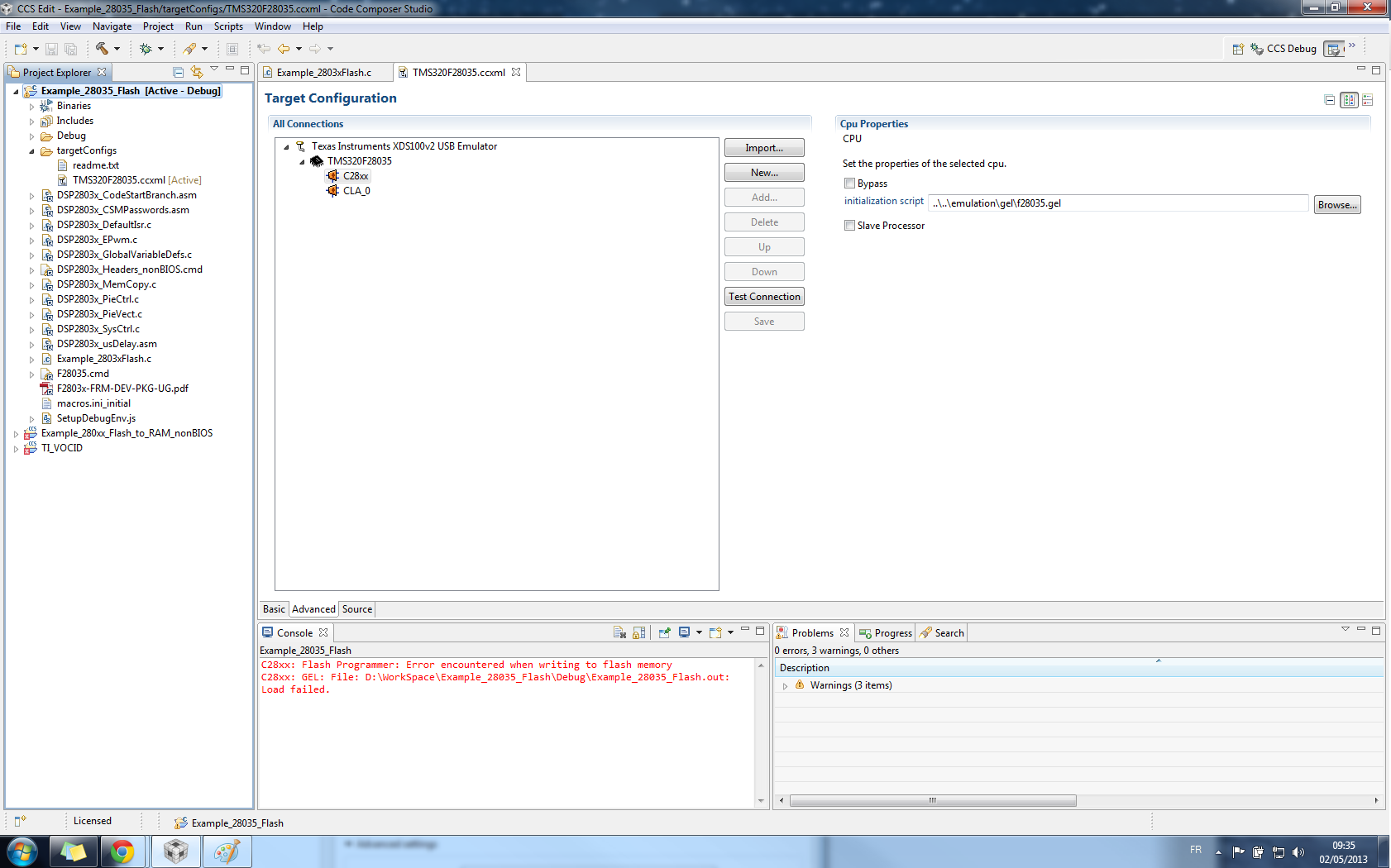Click the New wizard toolbar icon
The height and width of the screenshot is (868, 1391).
21,49
